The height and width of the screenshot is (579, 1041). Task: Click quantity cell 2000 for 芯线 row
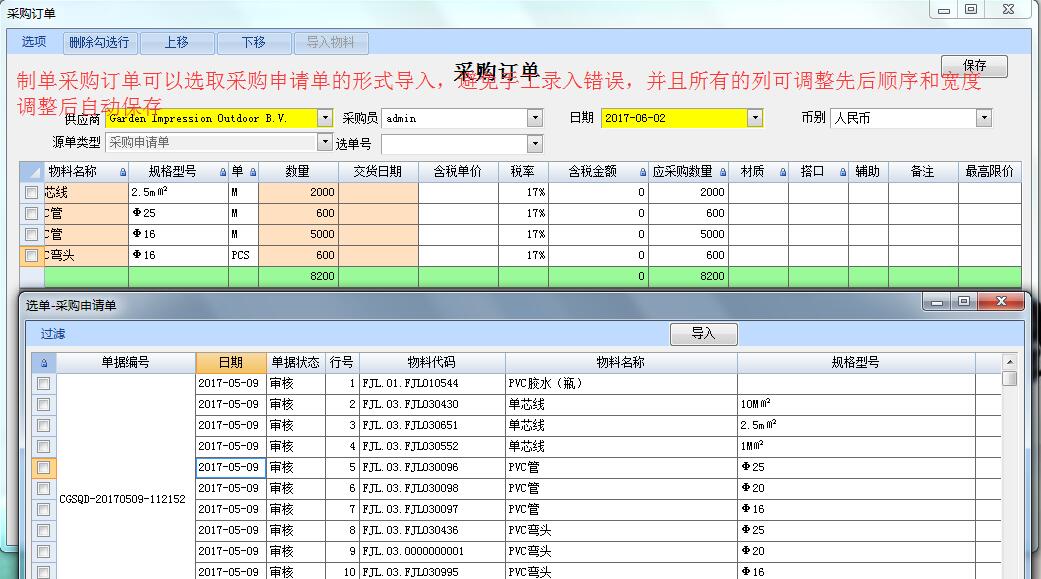click(299, 193)
